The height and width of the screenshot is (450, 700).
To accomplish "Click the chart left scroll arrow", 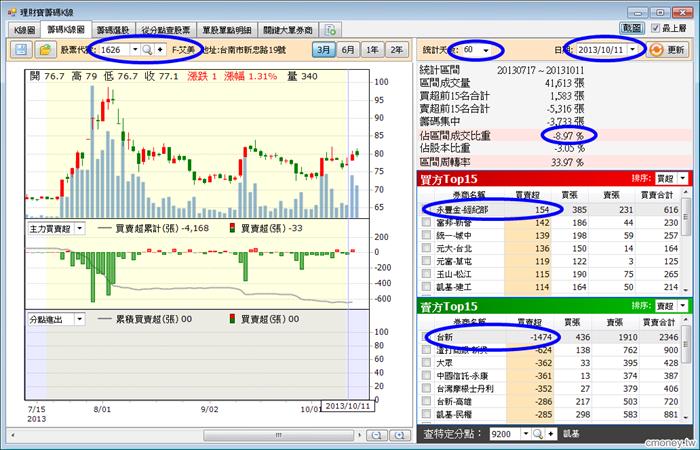I will point(12,435).
